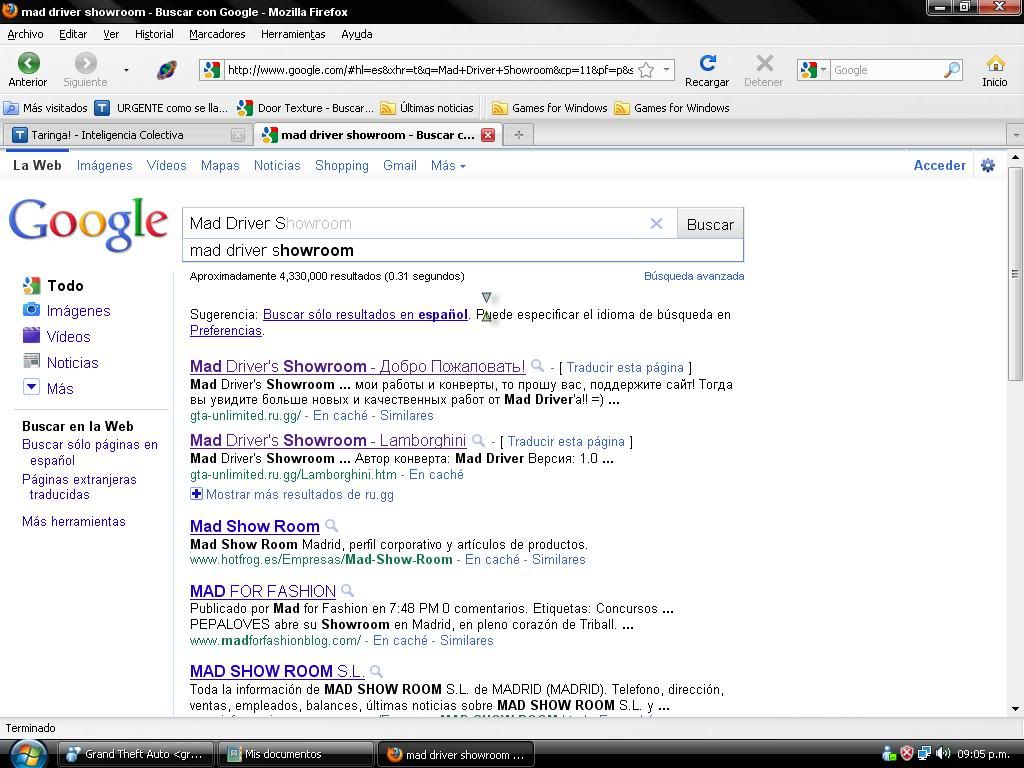Screen dimensions: 1024x768
Task: Expand the Más arrow in left sidebar
Action: (31, 387)
